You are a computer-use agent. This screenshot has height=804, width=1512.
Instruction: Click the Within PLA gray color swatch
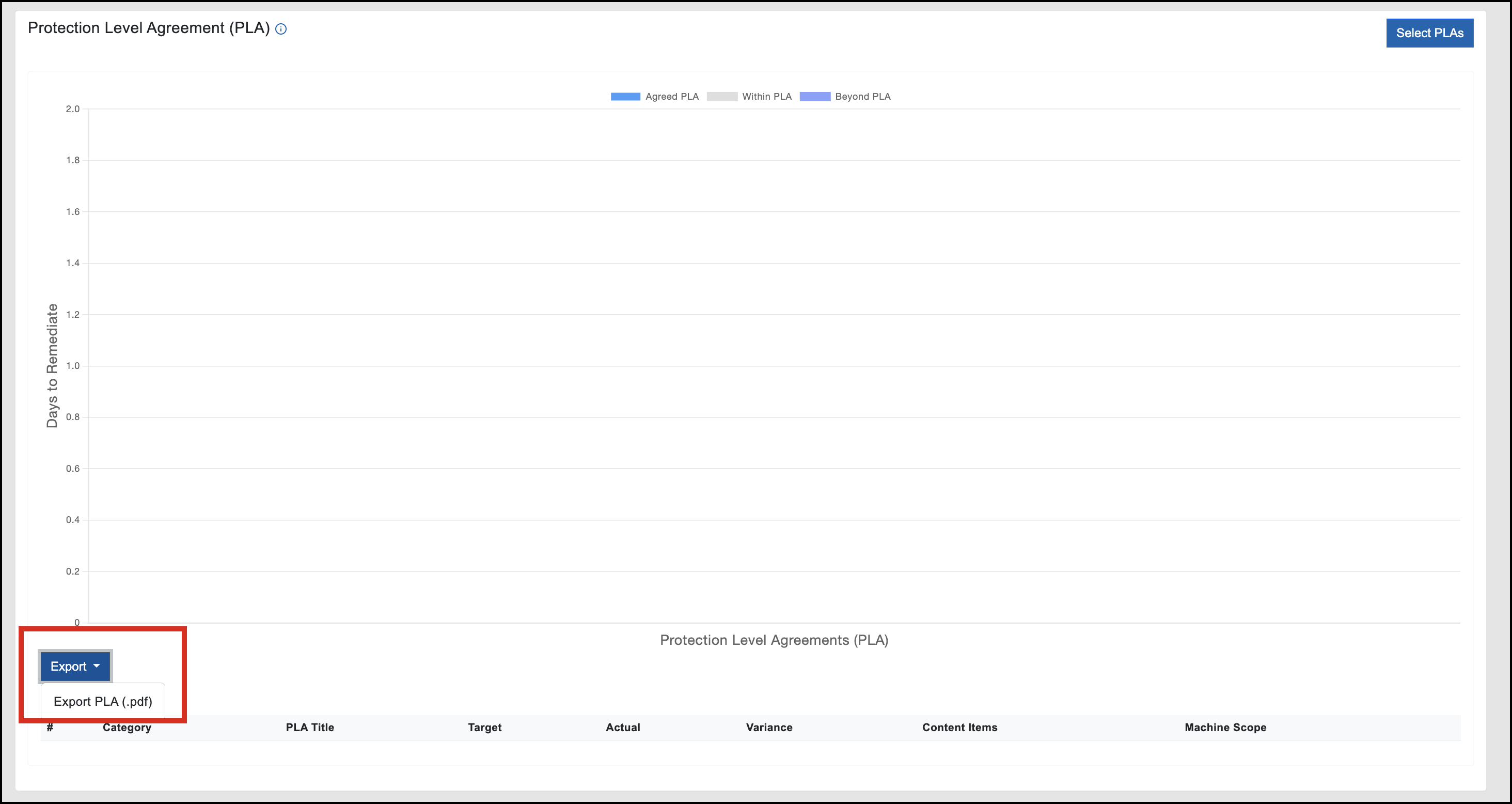[x=721, y=96]
